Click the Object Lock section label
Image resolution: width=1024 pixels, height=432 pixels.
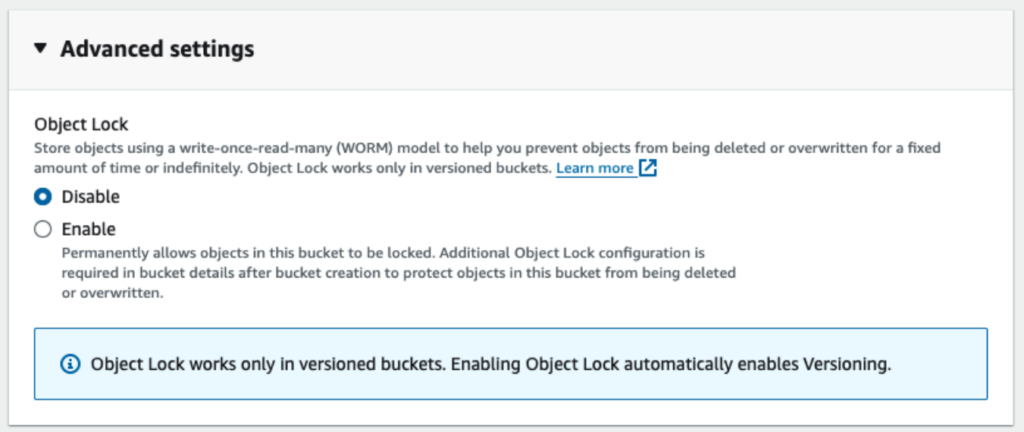tap(79, 125)
